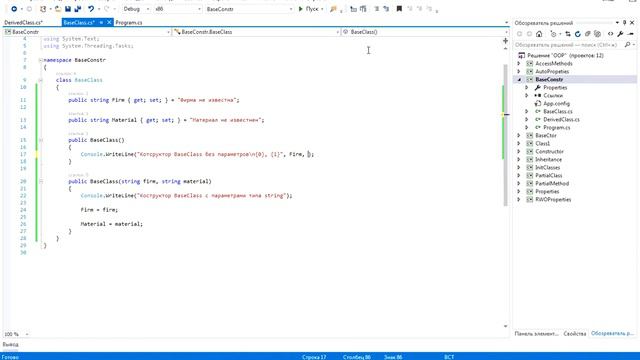Click the Save icon in the toolbar
The image size is (640, 360).
click(x=68, y=9)
